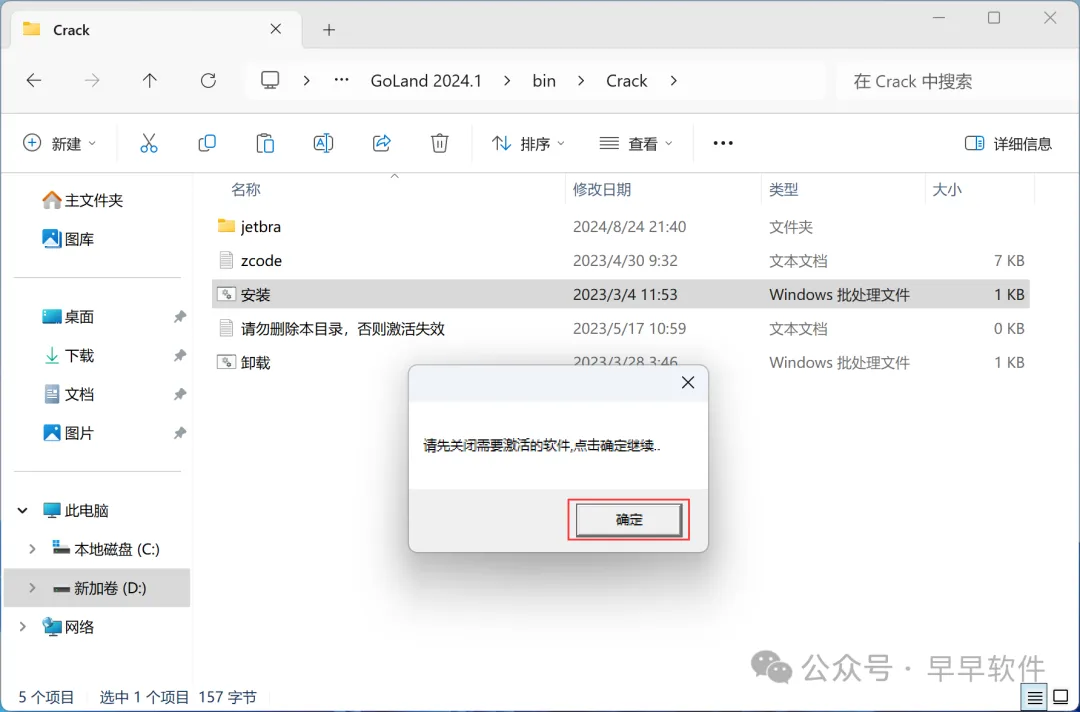Go forward with the forward arrow
1080x712 pixels.
pyautogui.click(x=92, y=81)
